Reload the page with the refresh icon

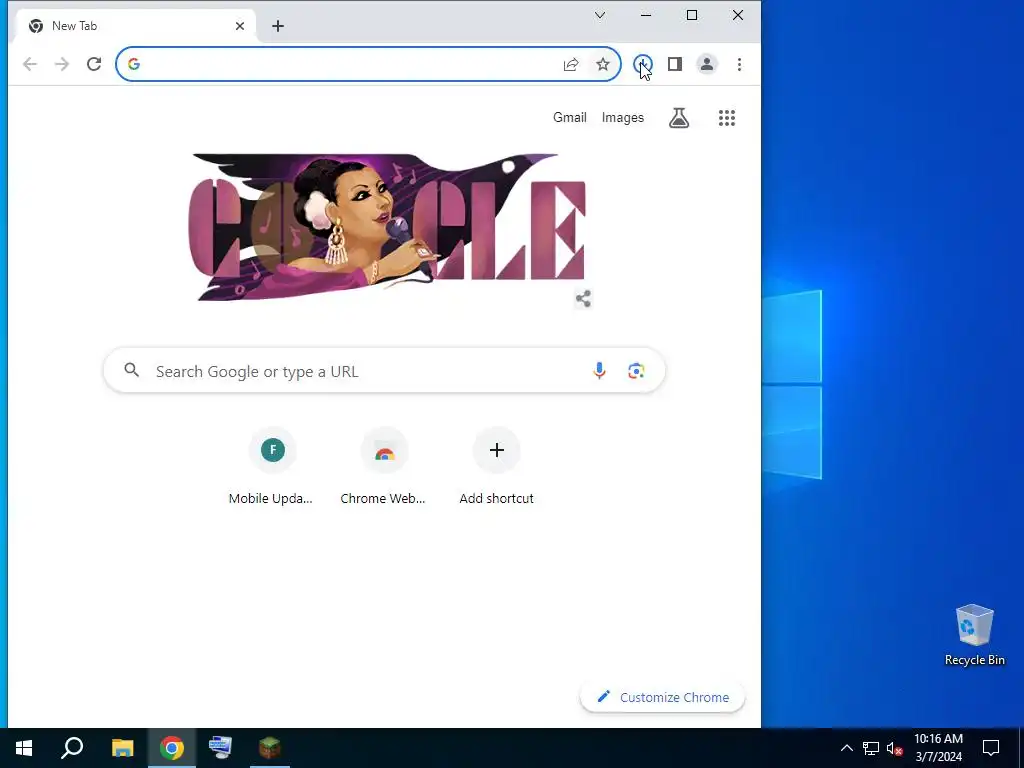[94, 64]
